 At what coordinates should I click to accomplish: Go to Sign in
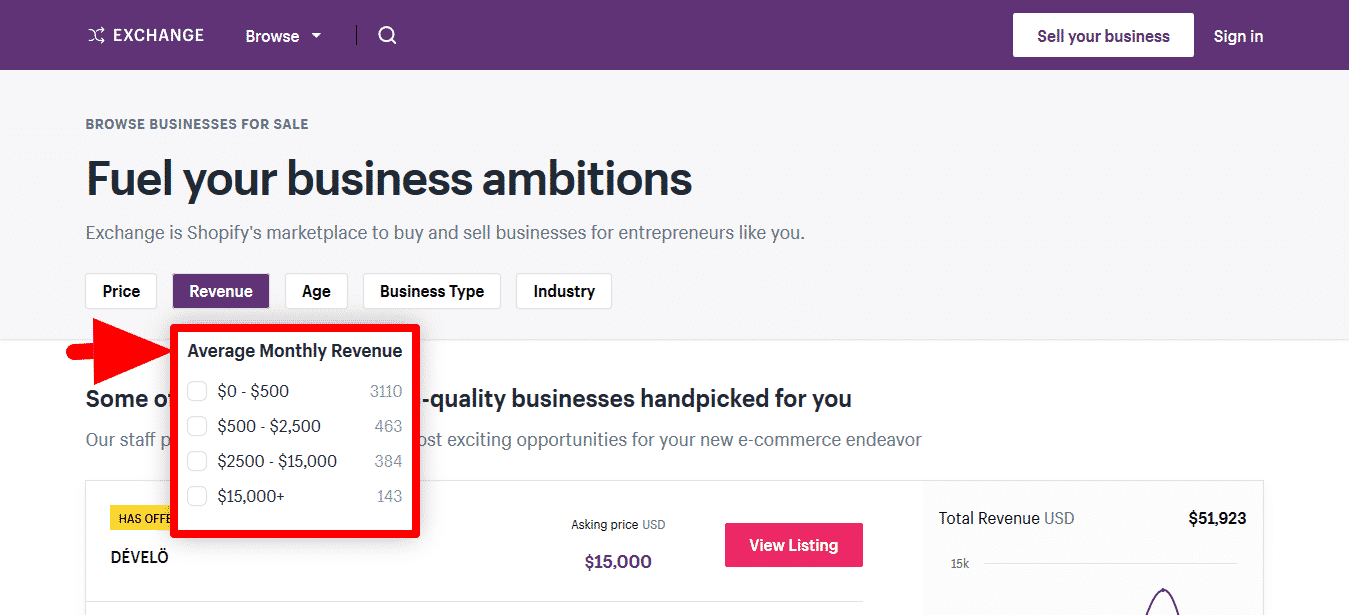tap(1238, 36)
